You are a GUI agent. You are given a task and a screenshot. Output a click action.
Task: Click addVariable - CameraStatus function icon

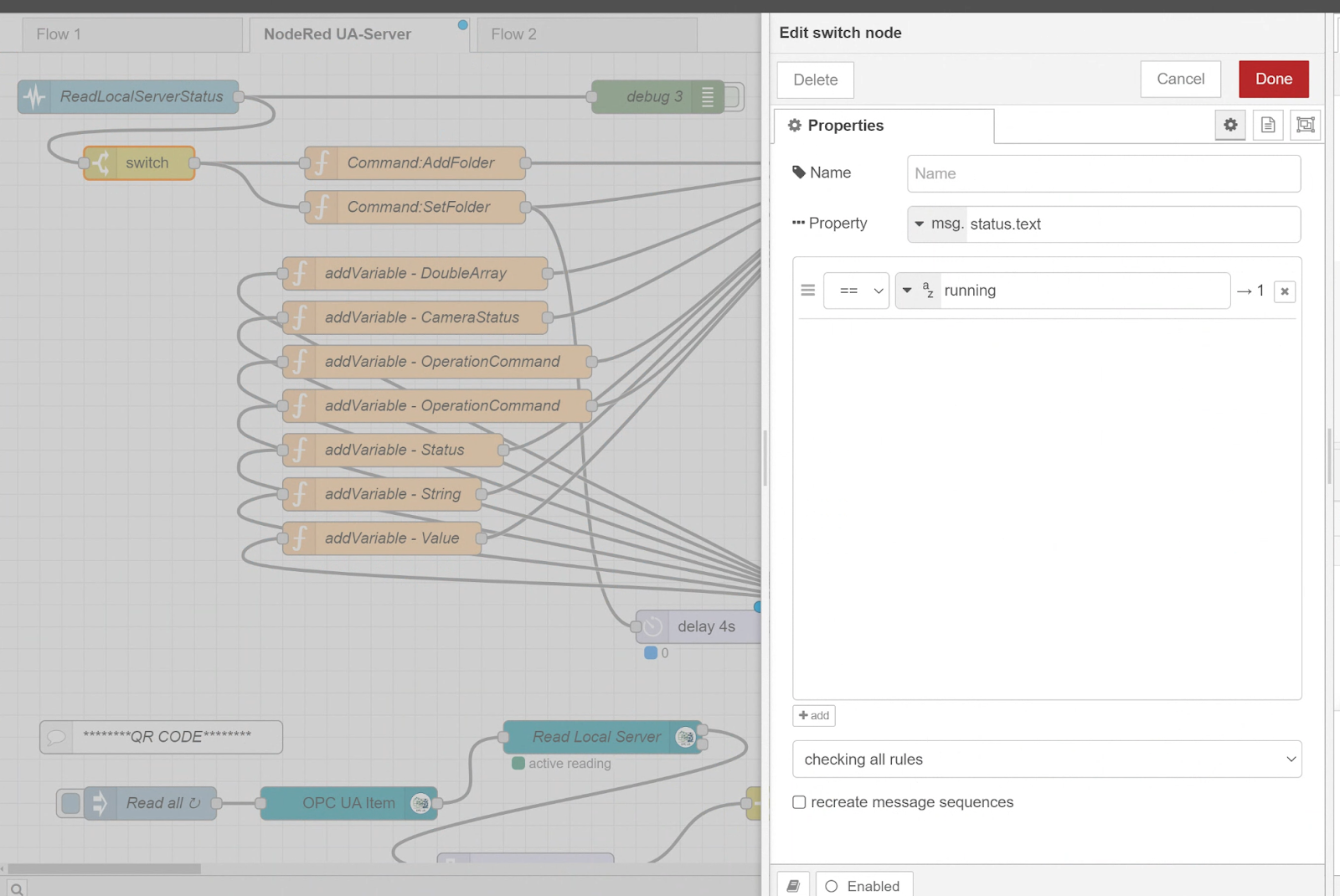[x=300, y=317]
